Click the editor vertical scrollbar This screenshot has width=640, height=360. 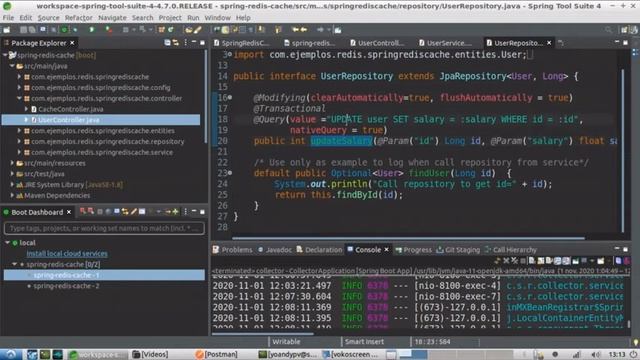[x=623, y=151]
